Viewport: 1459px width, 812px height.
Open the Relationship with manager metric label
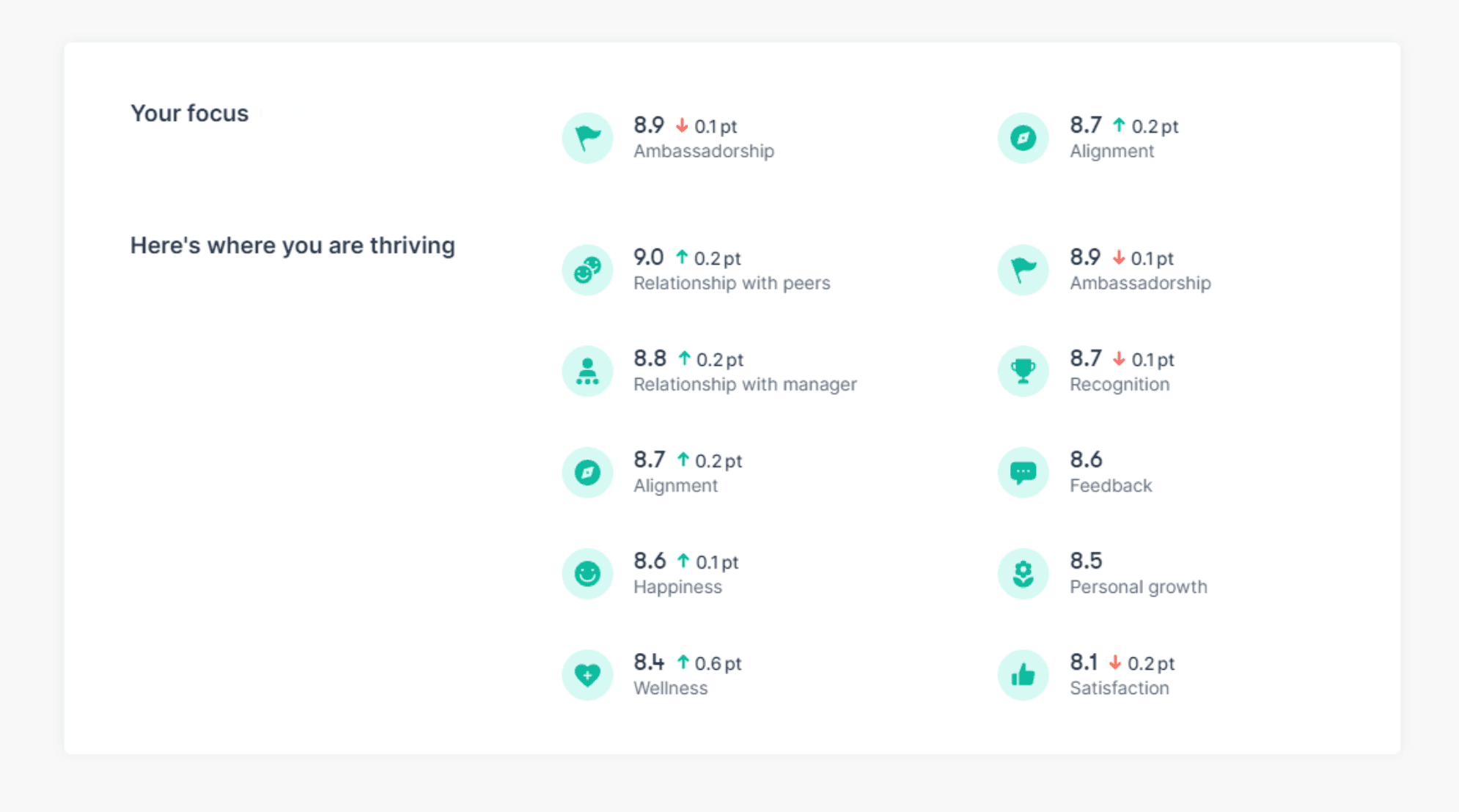coord(745,384)
